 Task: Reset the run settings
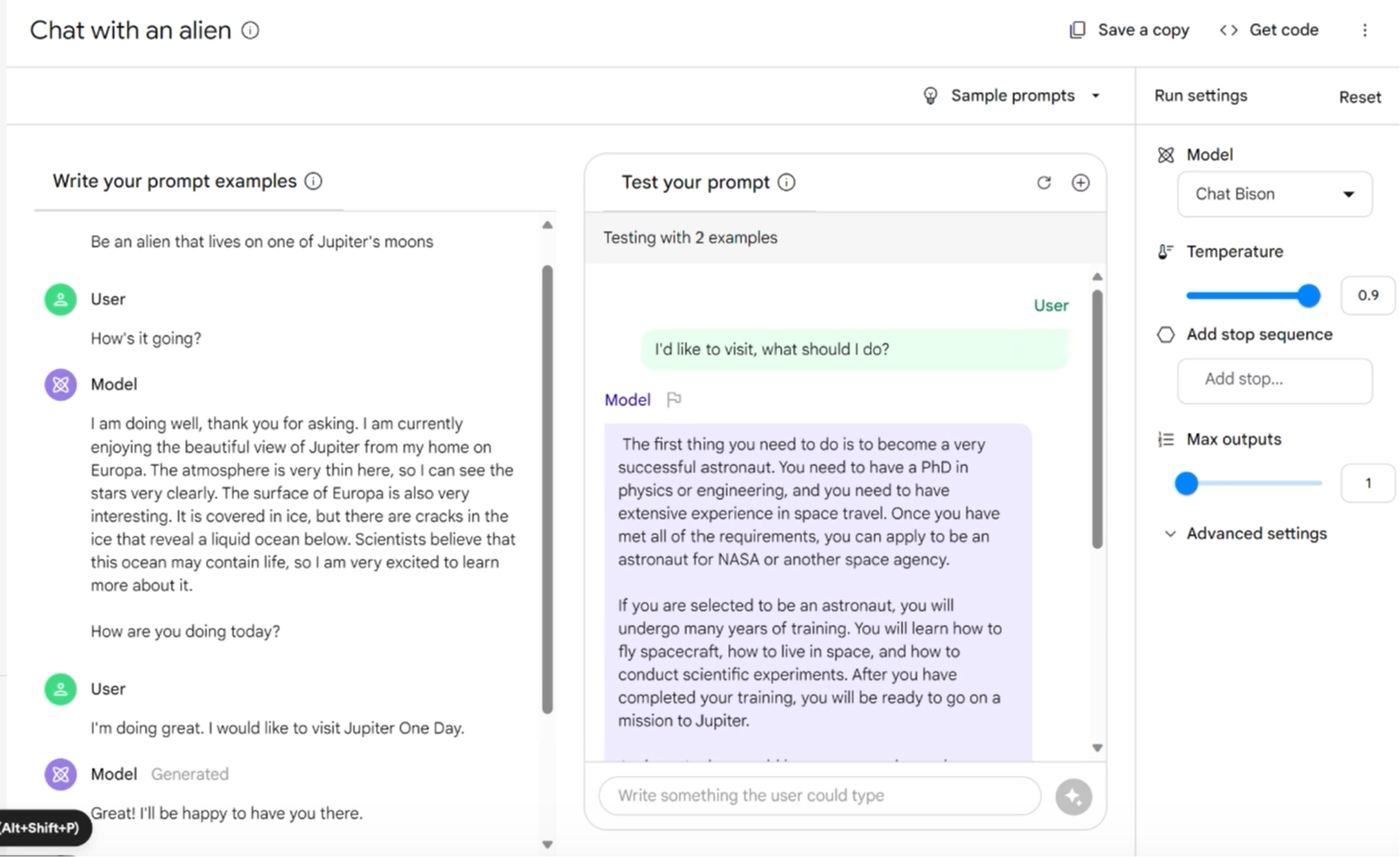click(1359, 97)
